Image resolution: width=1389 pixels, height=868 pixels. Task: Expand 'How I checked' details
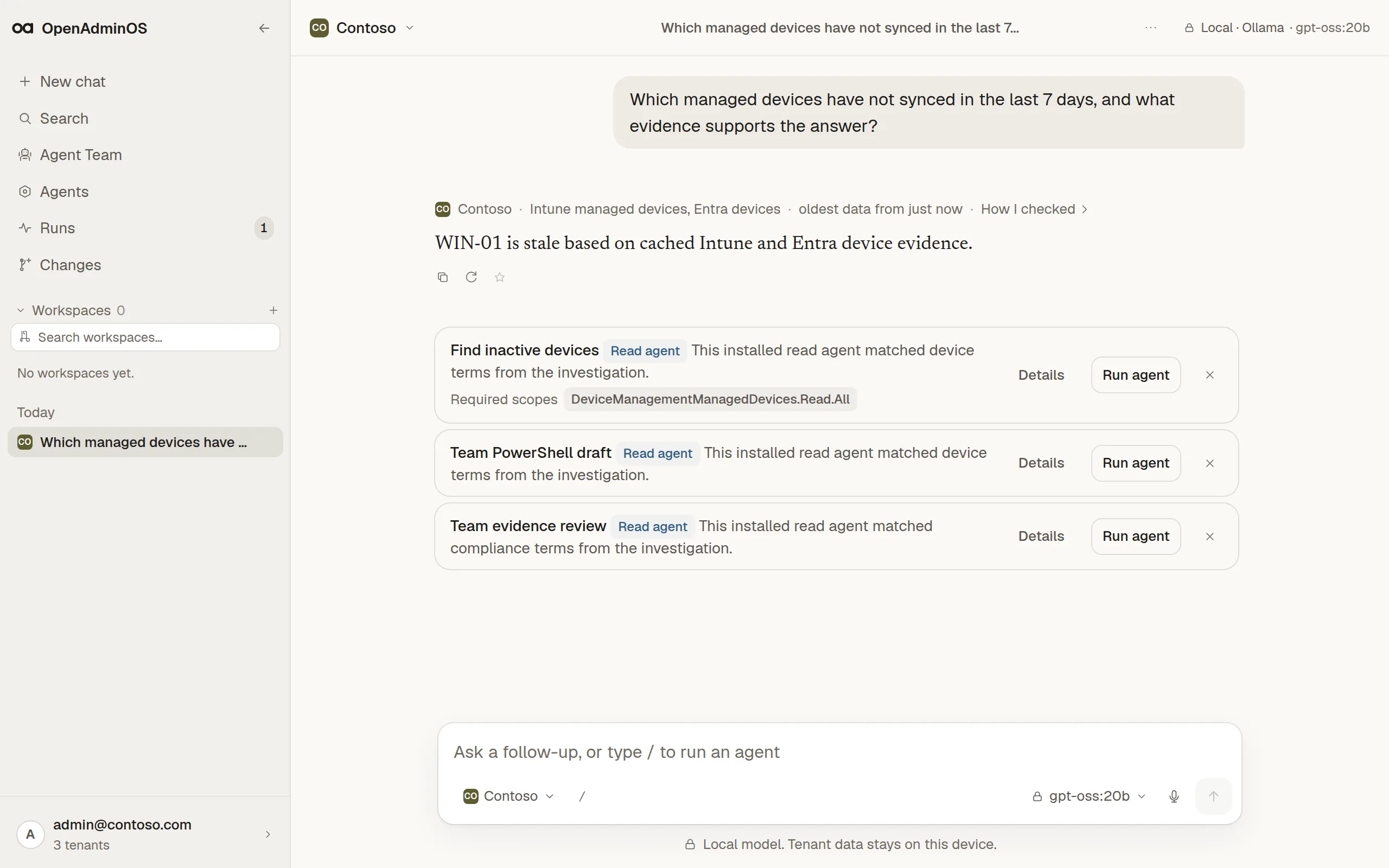tap(1034, 209)
